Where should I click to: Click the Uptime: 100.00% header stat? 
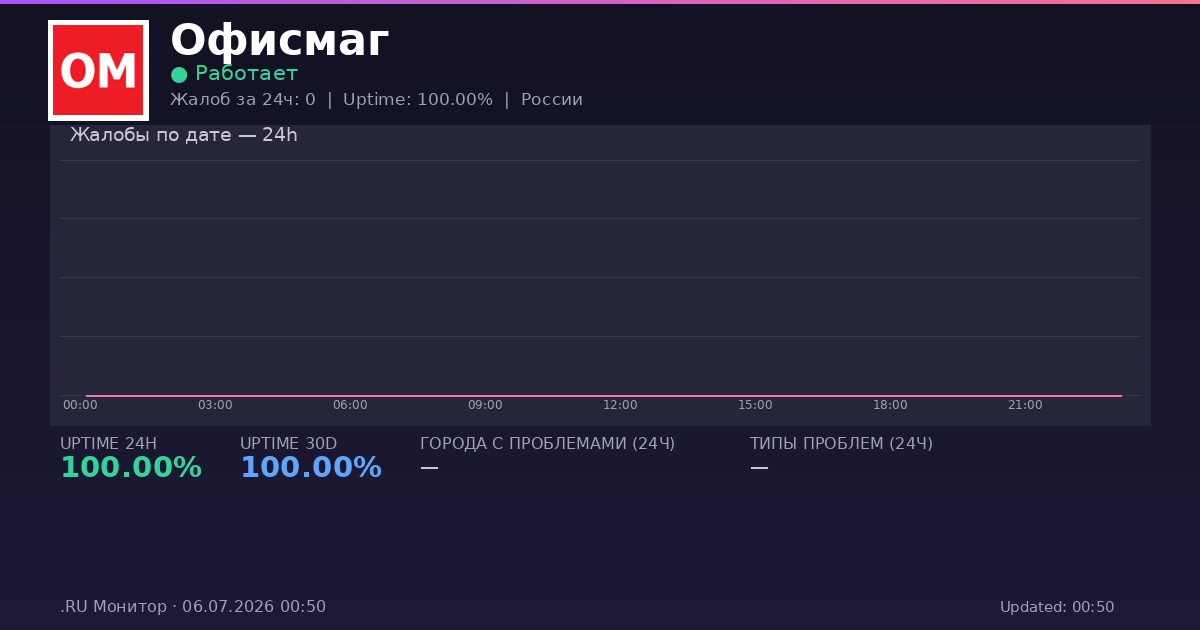coord(418,100)
